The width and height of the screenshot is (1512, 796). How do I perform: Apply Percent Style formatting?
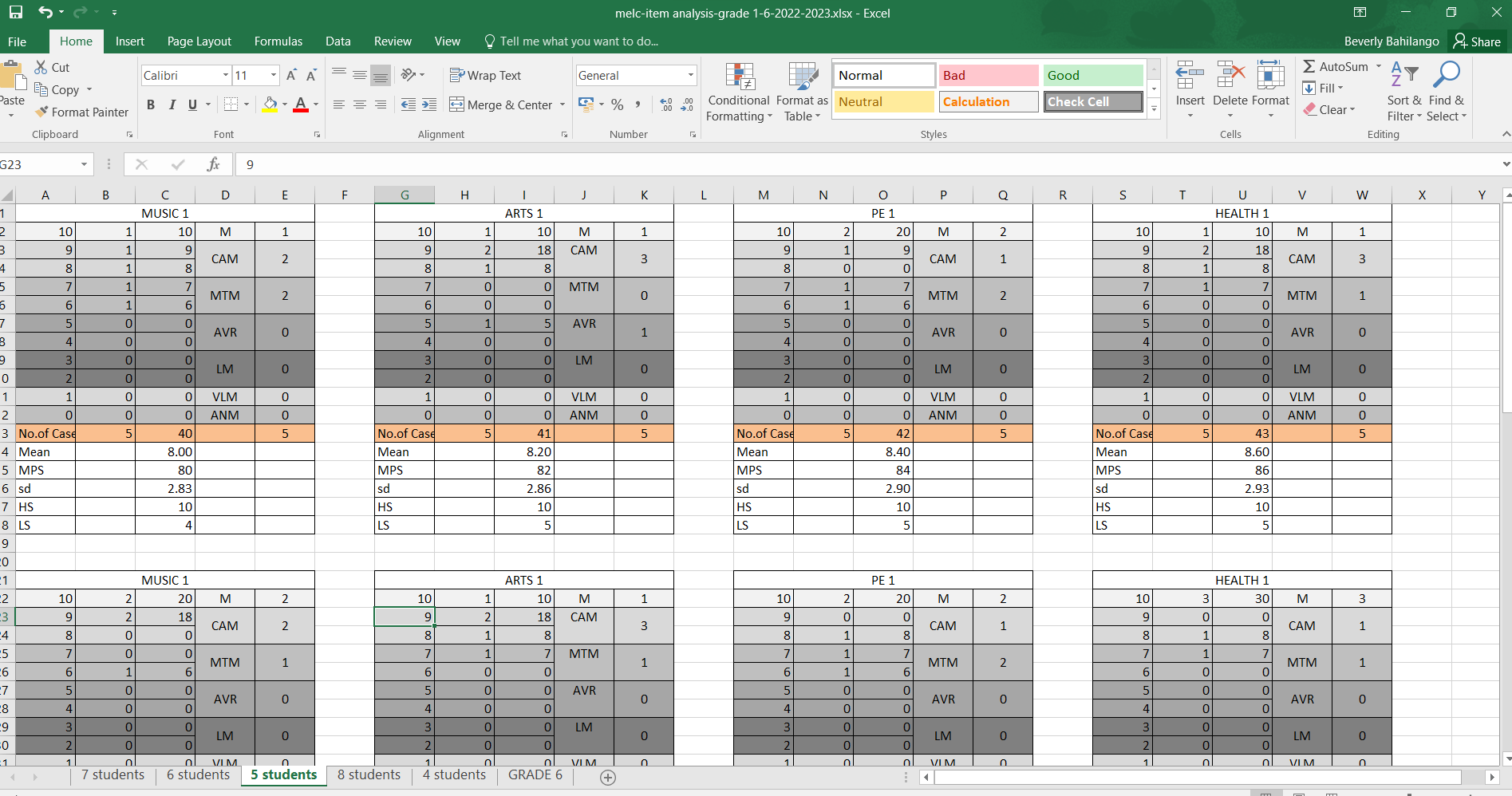[617, 104]
